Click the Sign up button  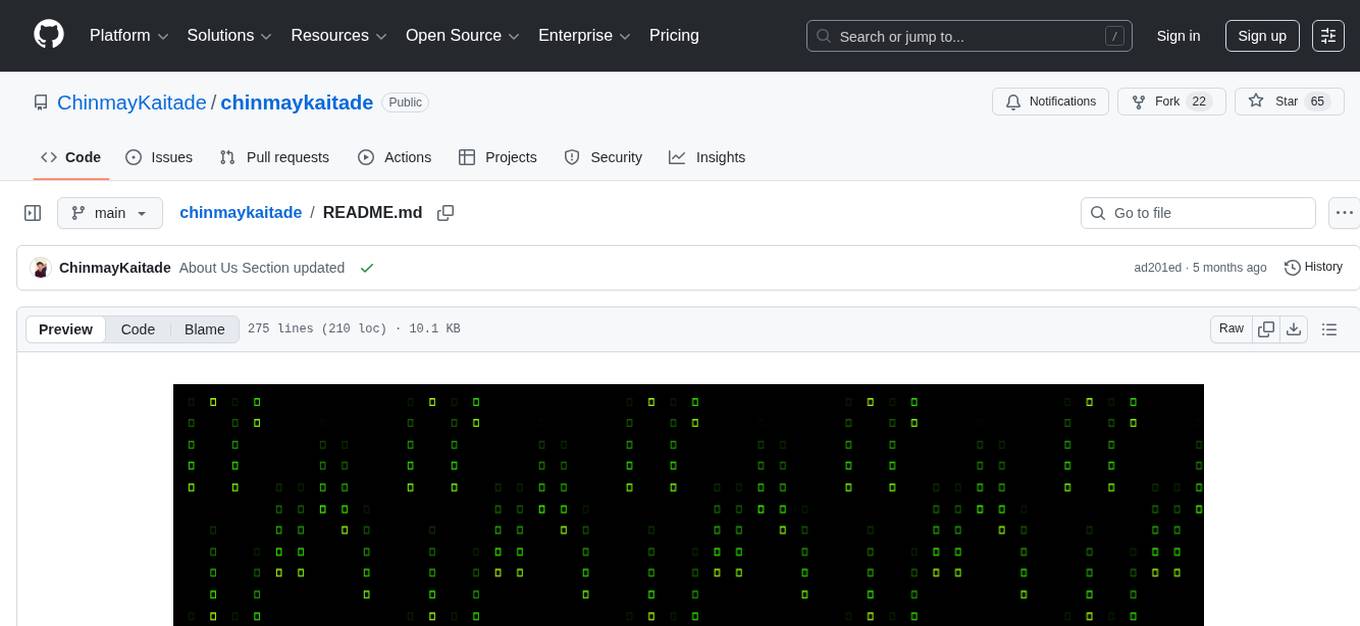[1262, 36]
